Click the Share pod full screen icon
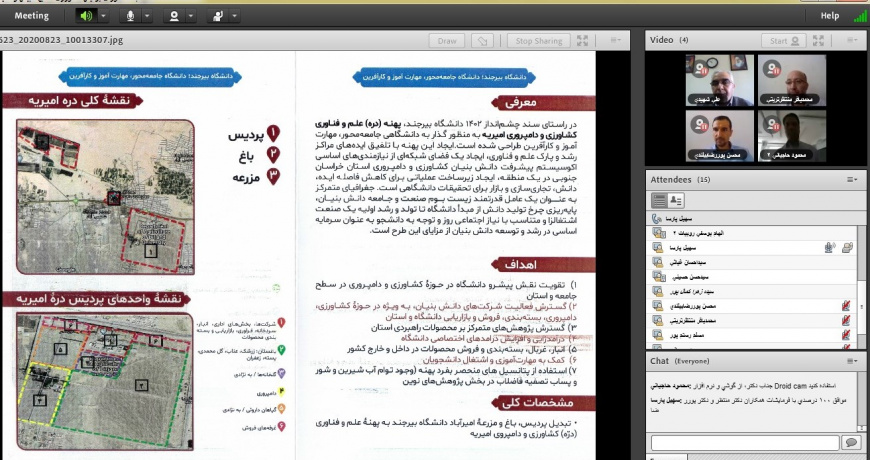The width and height of the screenshot is (870, 460). point(583,41)
